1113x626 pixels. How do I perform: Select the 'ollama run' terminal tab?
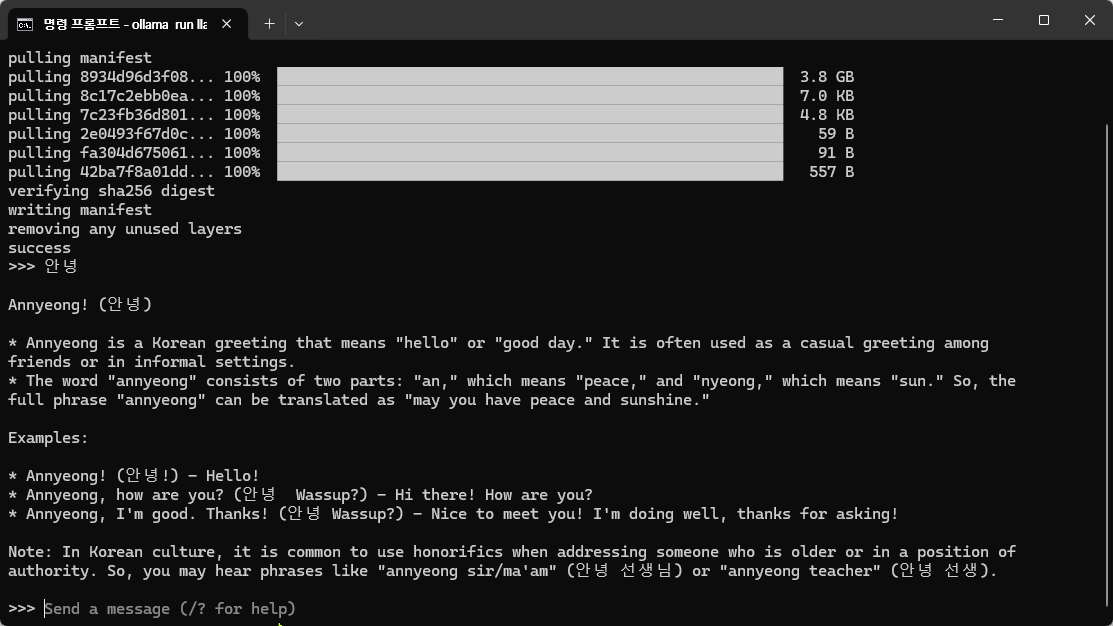pos(128,24)
